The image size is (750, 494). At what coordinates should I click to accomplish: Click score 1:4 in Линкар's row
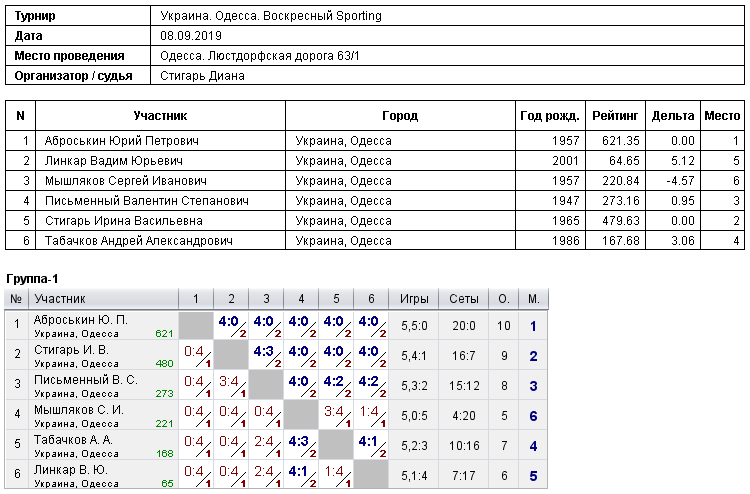pos(333,472)
